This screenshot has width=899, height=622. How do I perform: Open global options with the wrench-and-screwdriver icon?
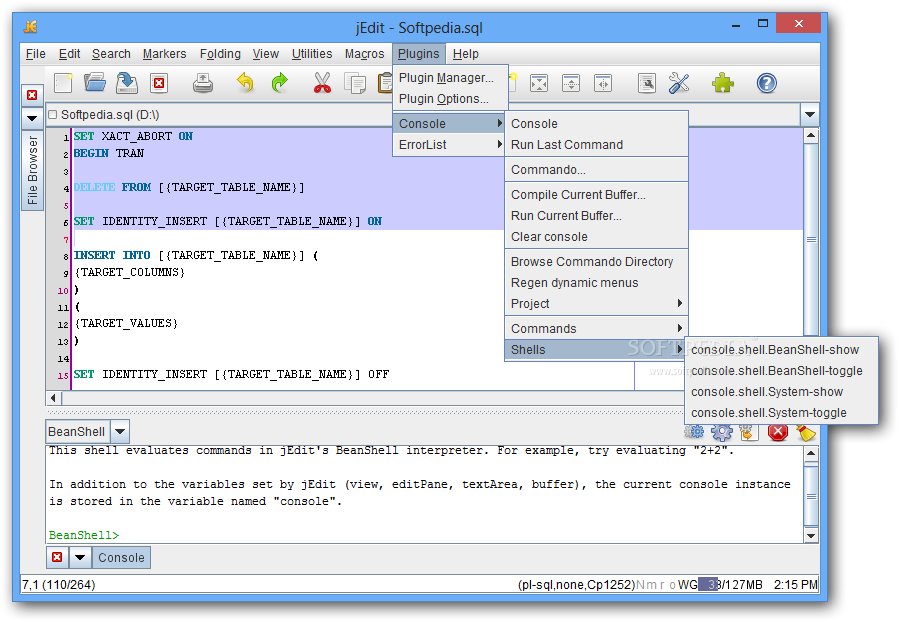click(679, 83)
